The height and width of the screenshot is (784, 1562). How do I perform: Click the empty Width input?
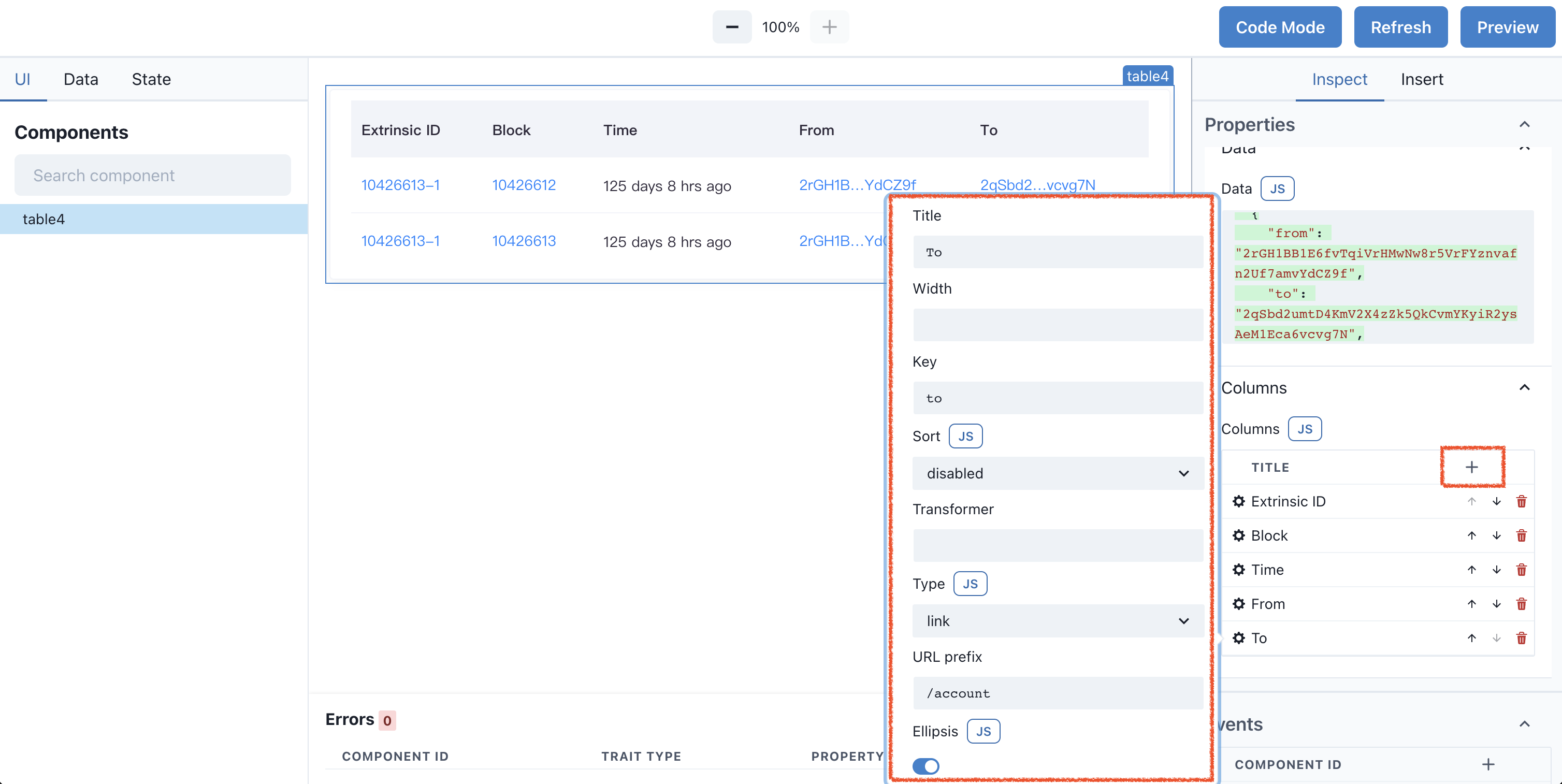[x=1058, y=325]
